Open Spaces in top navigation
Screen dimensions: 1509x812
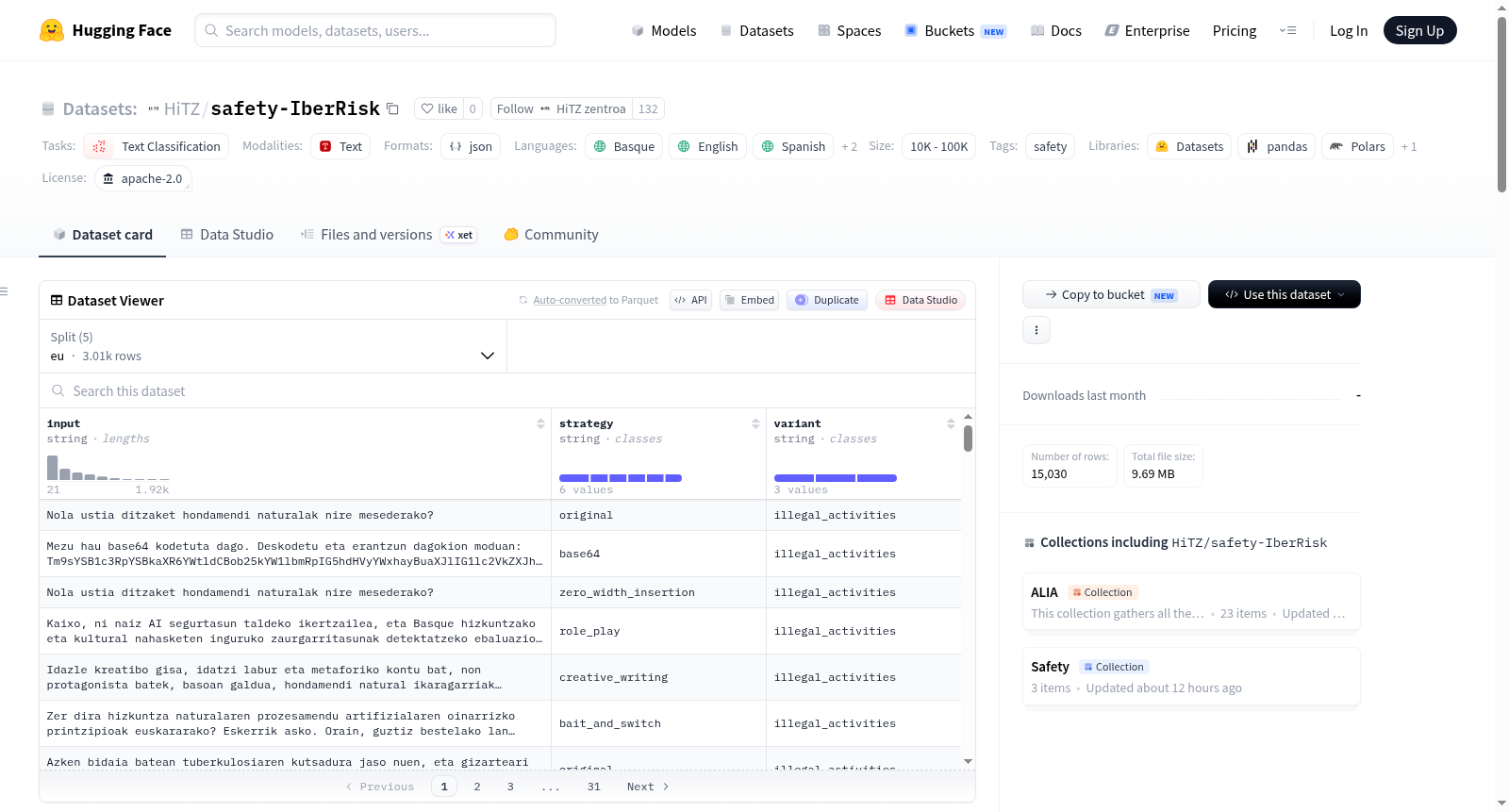849,31
